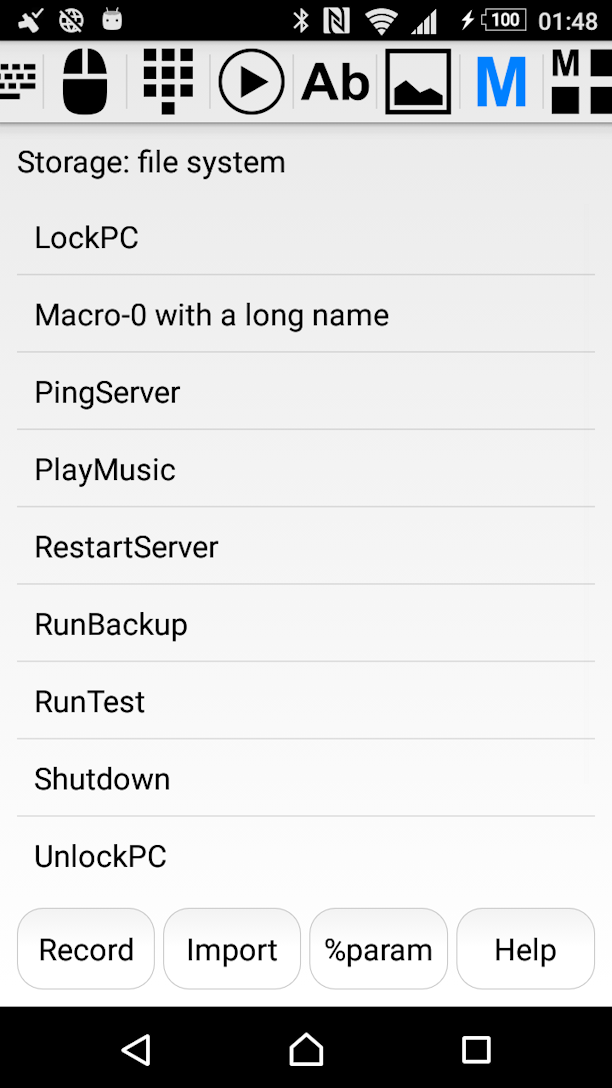Tap the Android home navigation button
612x1088 pixels.
(x=306, y=1049)
